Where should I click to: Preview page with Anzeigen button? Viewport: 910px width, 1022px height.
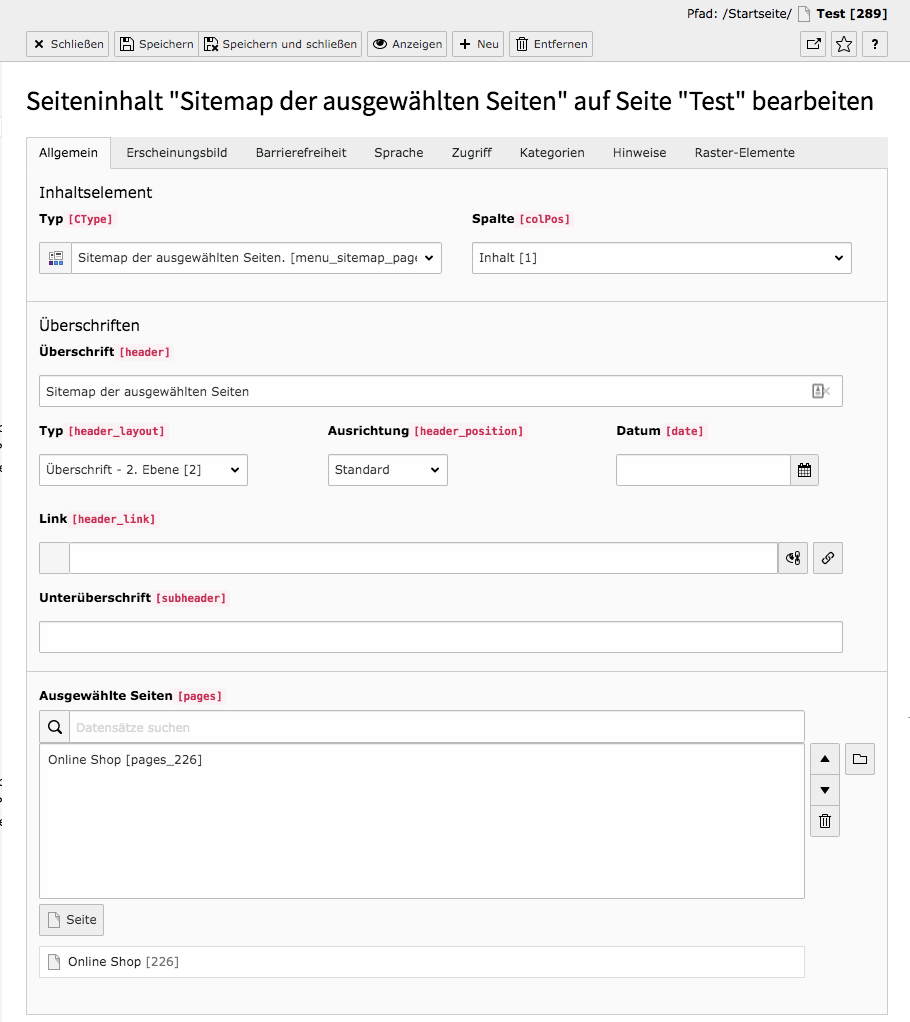(407, 44)
